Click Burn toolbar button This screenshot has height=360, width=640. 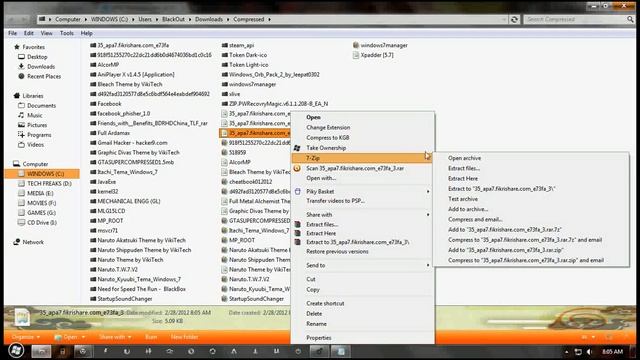point(151,337)
